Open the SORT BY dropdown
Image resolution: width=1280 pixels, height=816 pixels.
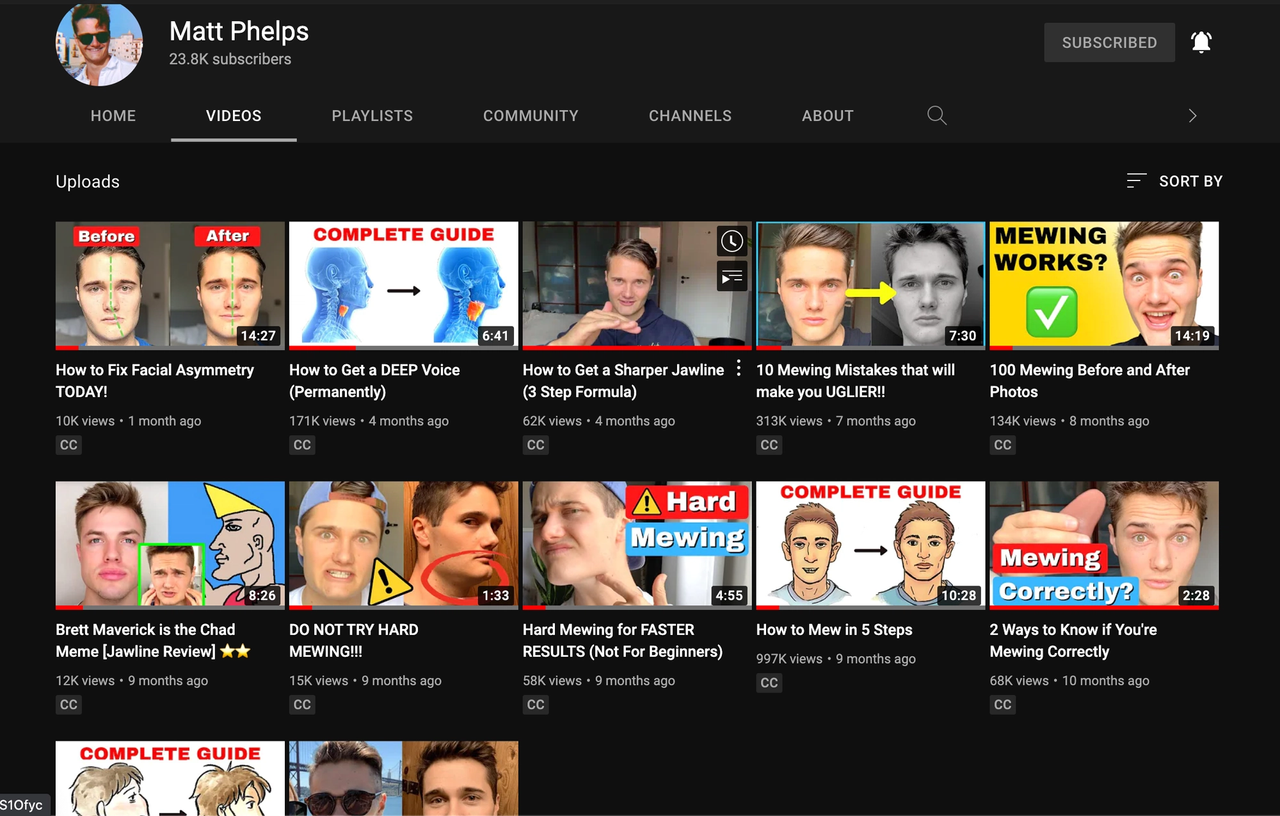click(1174, 181)
